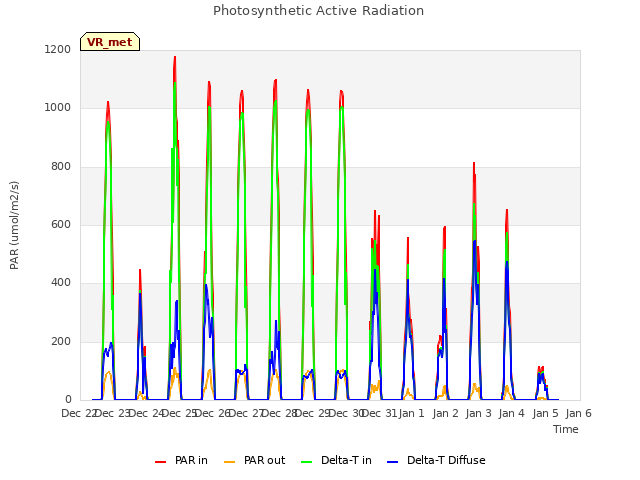640x480 pixels.
Task: Toggle Delta-T in legend entry
Action: [x=336, y=460]
